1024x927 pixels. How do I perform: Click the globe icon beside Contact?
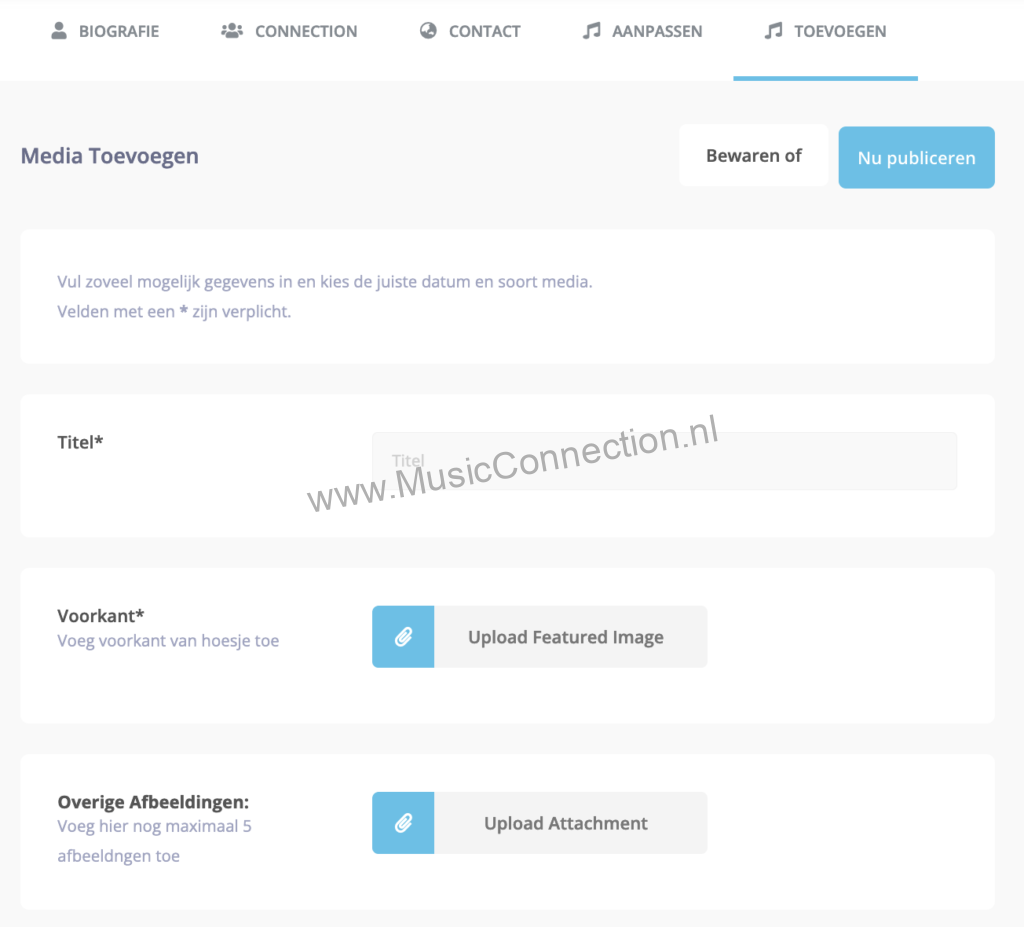[x=428, y=31]
